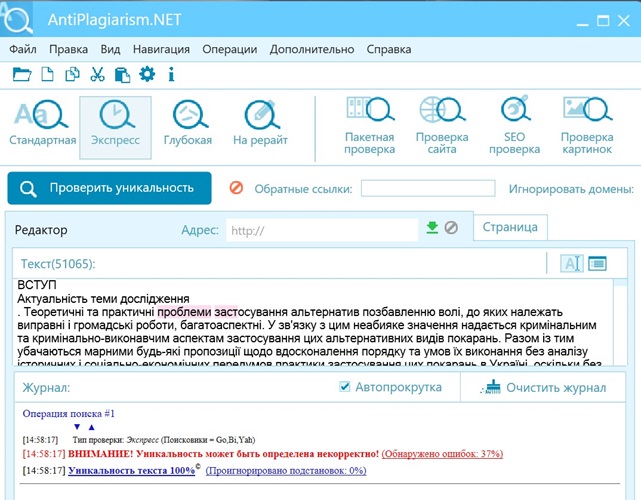
Task: Switch to the Редактор tab
Action: (41, 230)
